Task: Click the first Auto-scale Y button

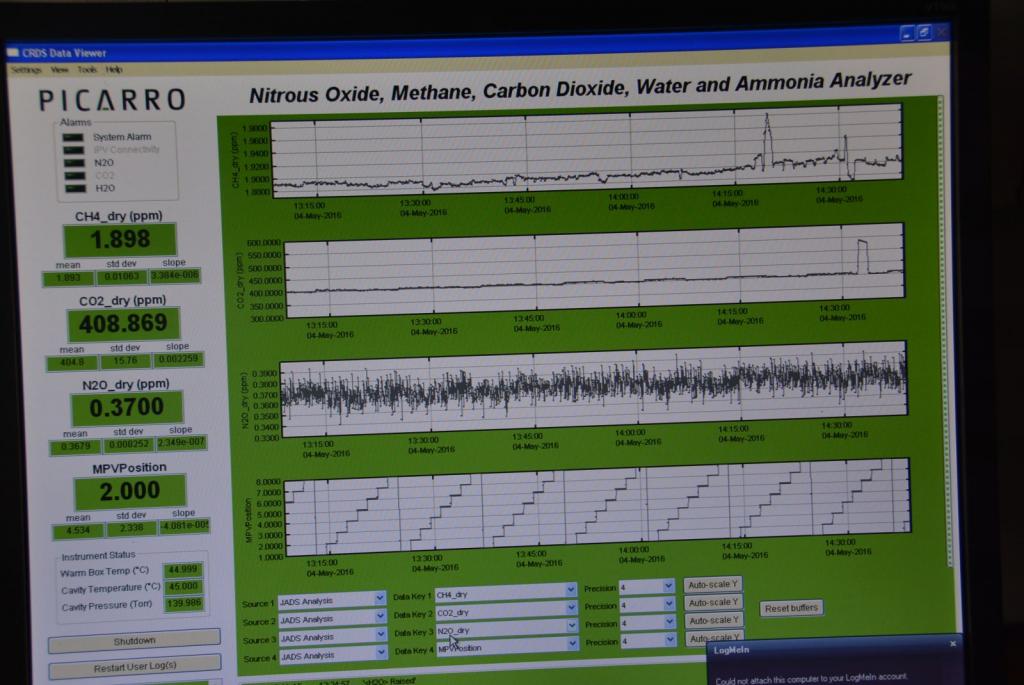Action: coord(714,584)
